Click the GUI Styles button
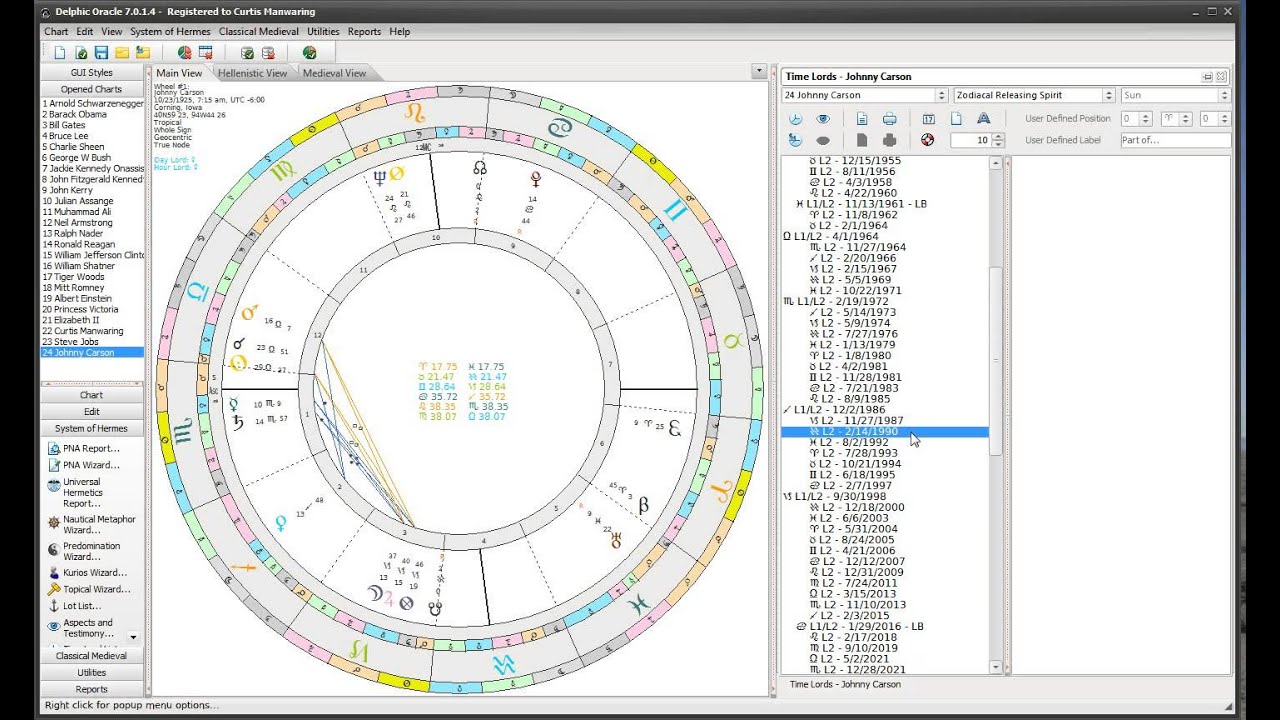This screenshot has height=720, width=1280. pos(91,73)
